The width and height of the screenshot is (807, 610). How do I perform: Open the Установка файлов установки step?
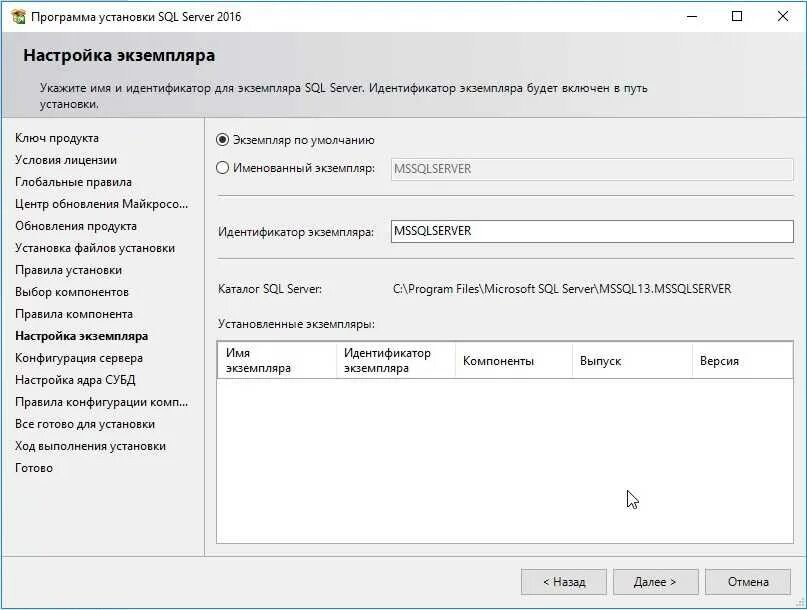point(95,248)
